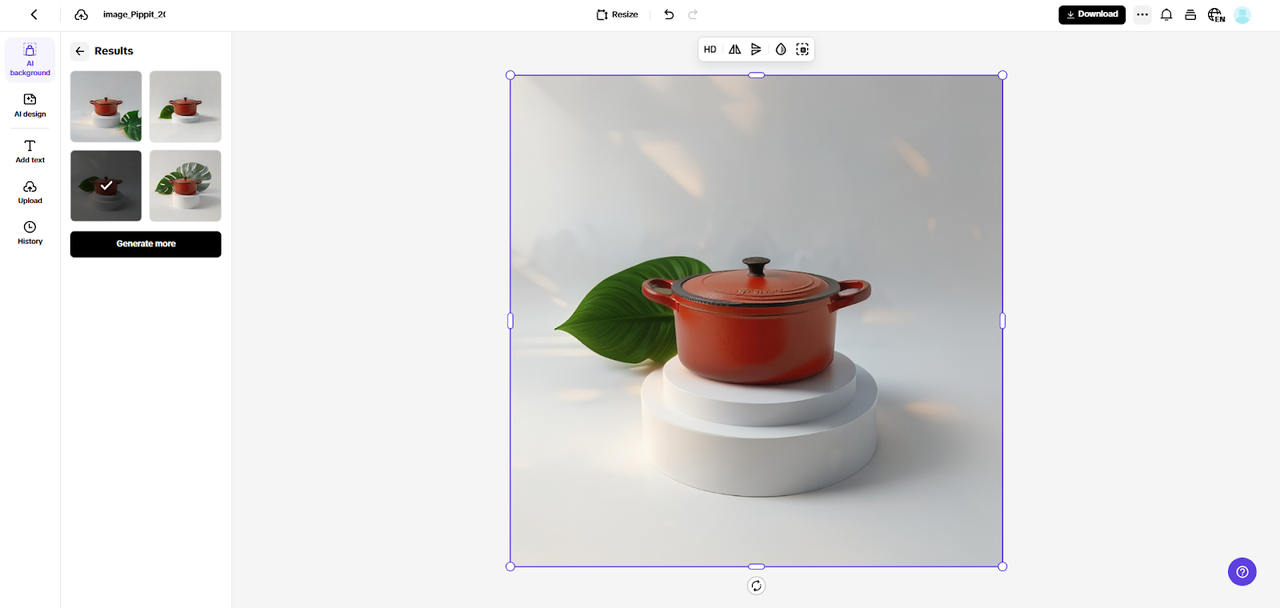Click the remove background icon

(x=802, y=49)
